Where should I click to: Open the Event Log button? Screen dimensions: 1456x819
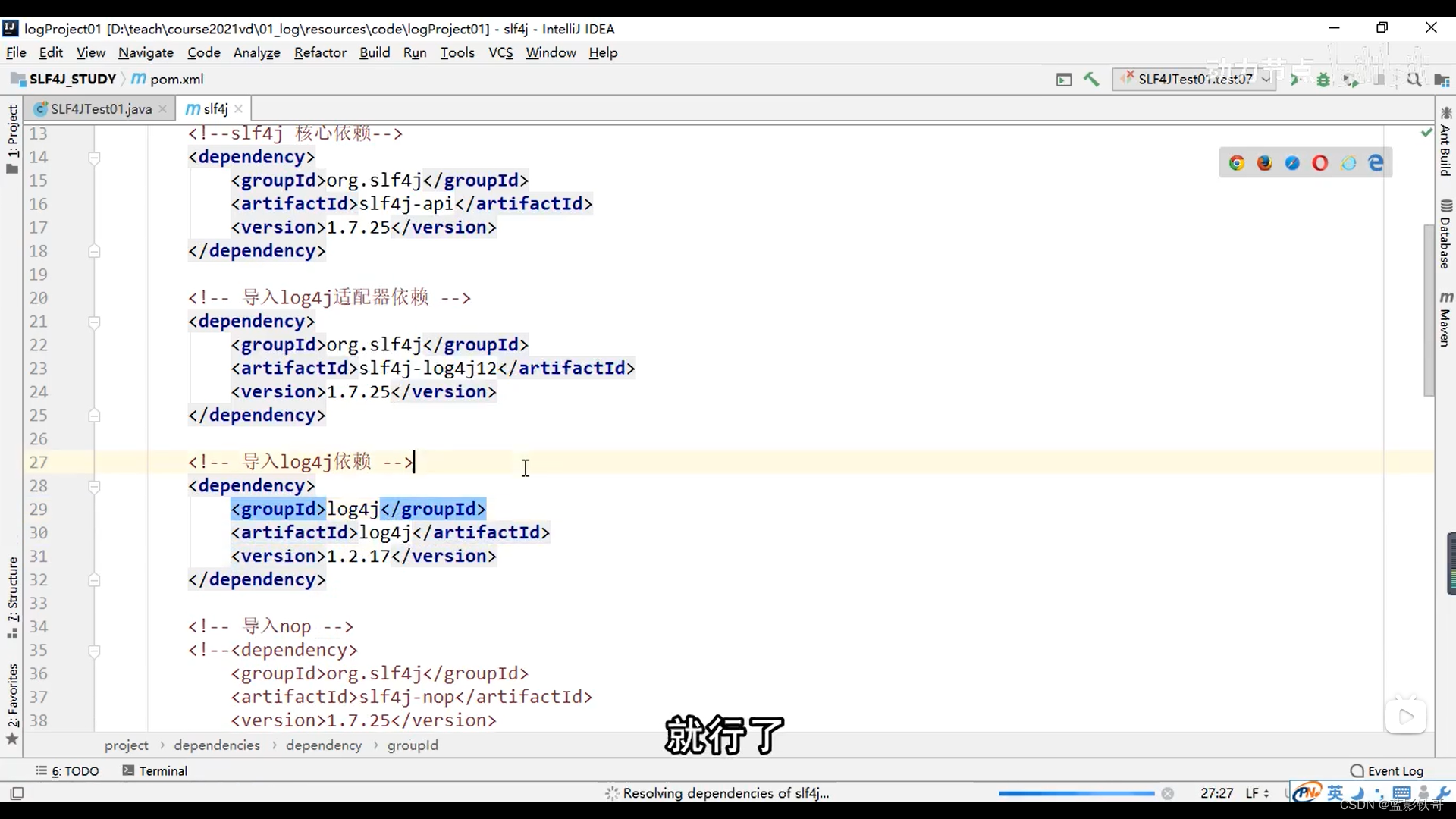(x=1387, y=771)
